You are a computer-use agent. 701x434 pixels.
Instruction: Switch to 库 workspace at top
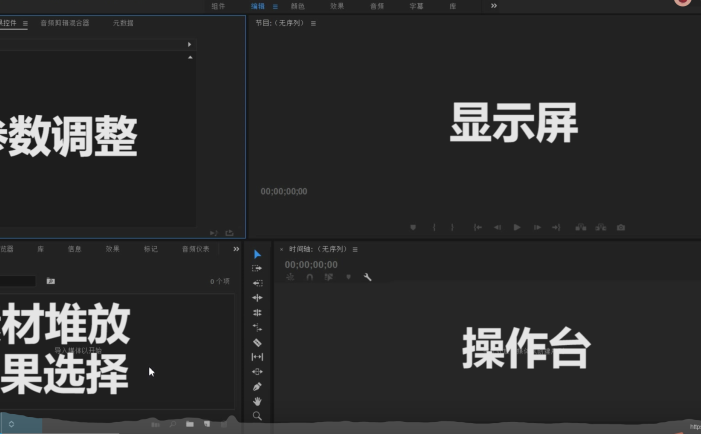[x=453, y=6]
